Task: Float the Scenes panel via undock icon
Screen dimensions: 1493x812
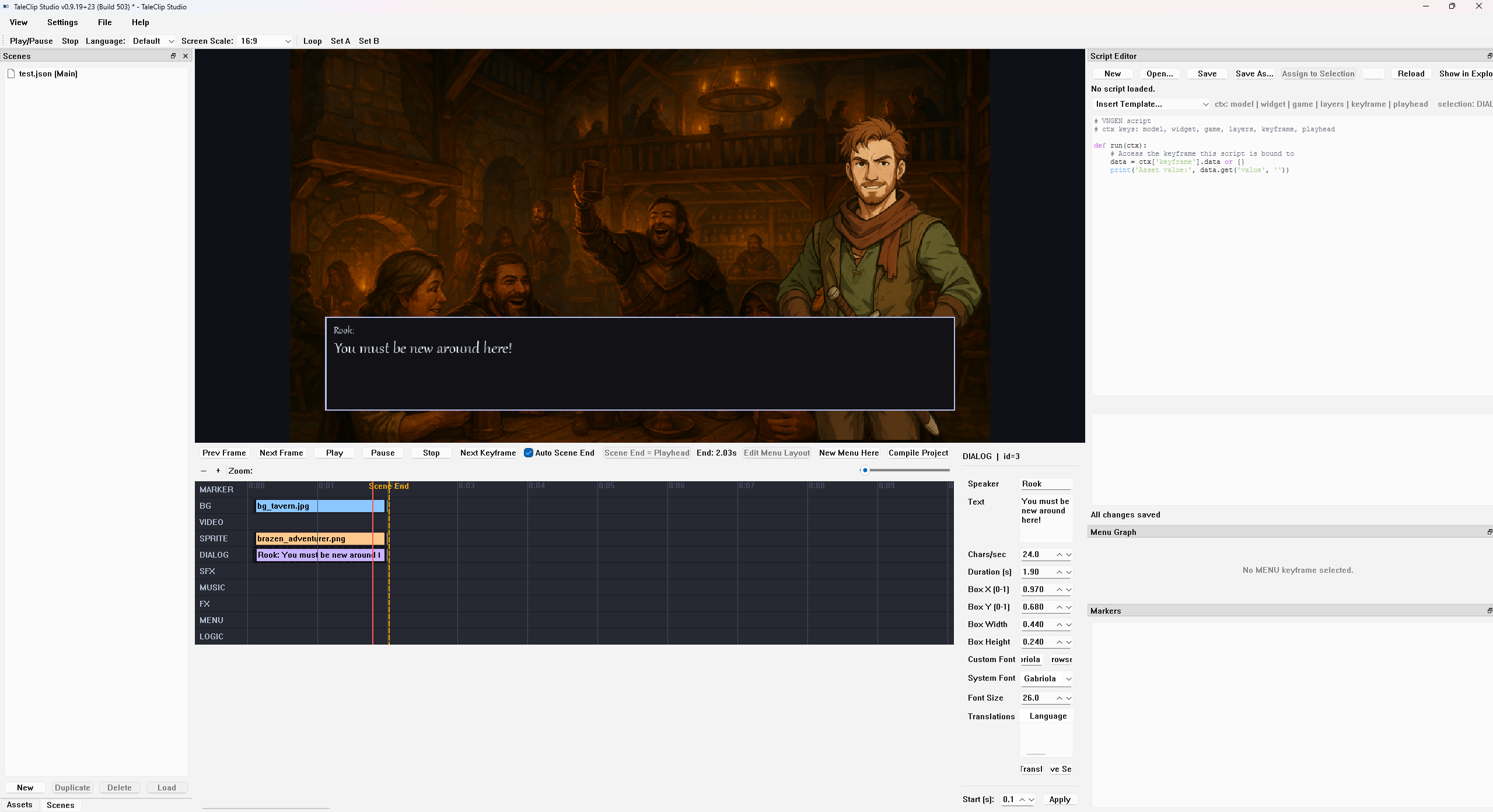Action: click(x=173, y=56)
